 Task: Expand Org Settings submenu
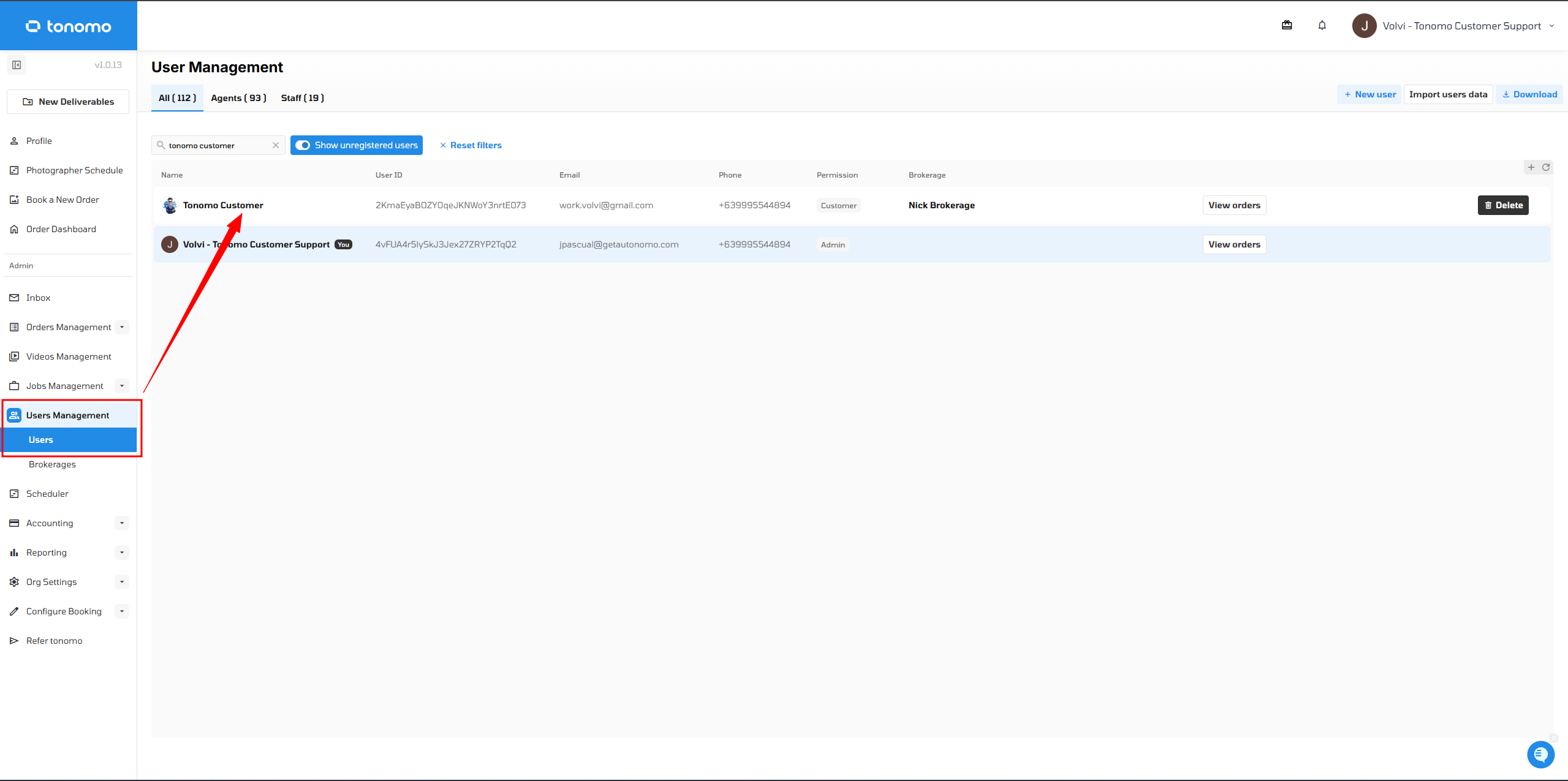(122, 582)
